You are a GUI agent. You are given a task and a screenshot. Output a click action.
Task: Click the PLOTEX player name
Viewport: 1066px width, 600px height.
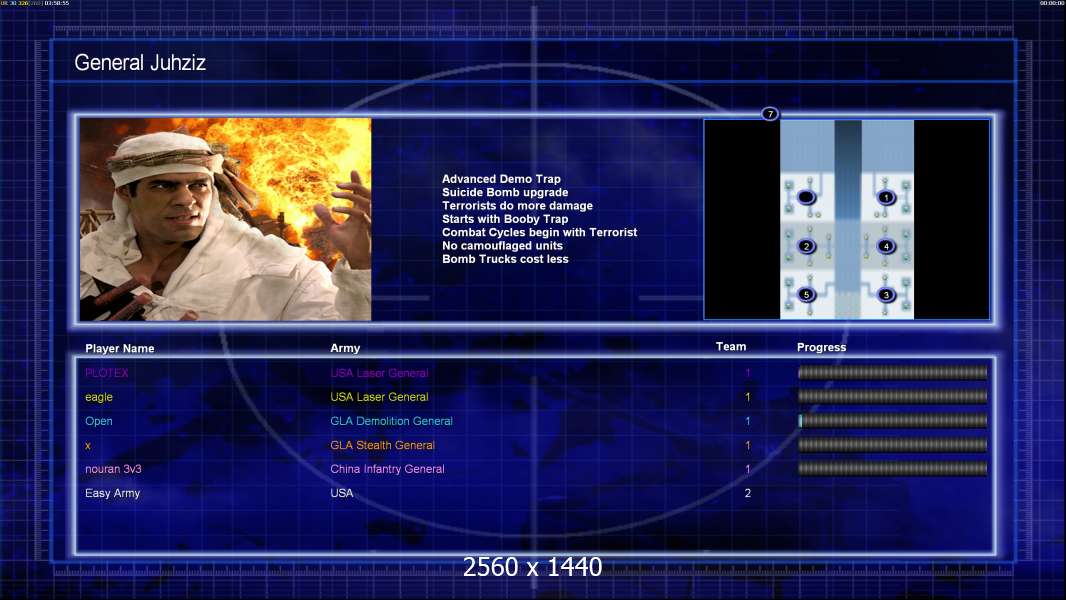[x=107, y=373]
